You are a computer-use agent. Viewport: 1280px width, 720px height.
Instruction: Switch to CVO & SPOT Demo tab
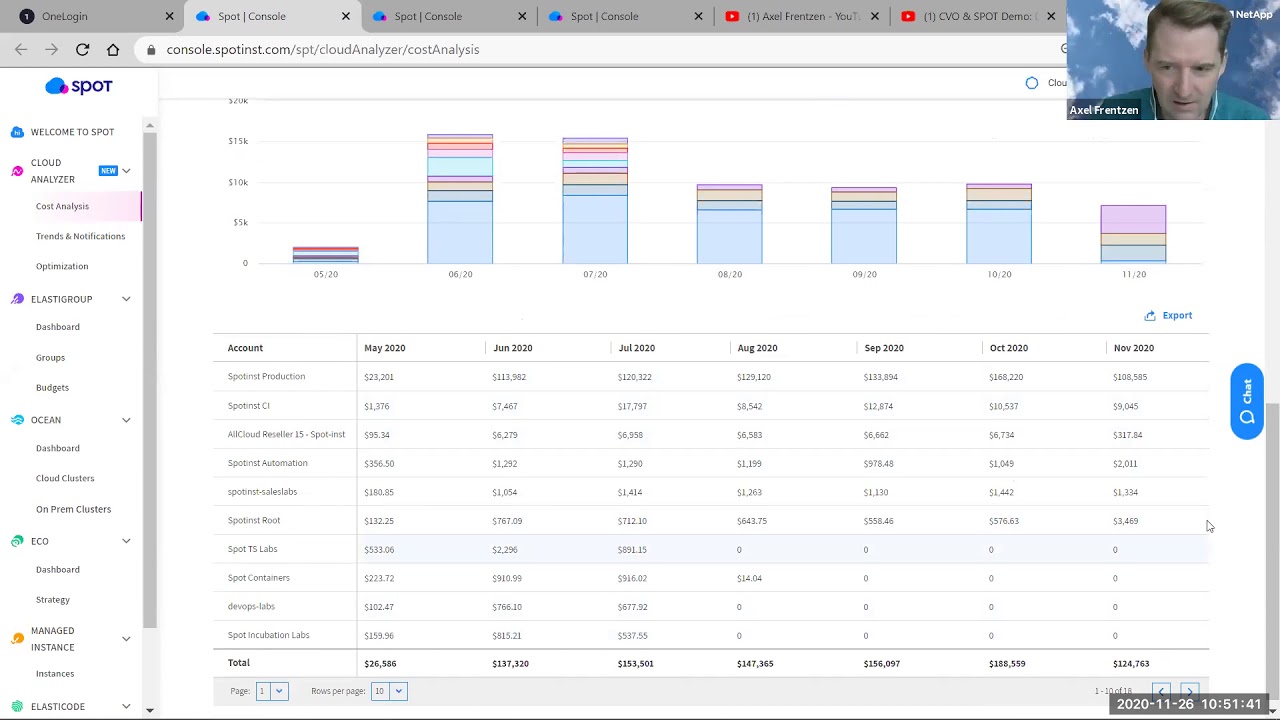click(x=976, y=16)
